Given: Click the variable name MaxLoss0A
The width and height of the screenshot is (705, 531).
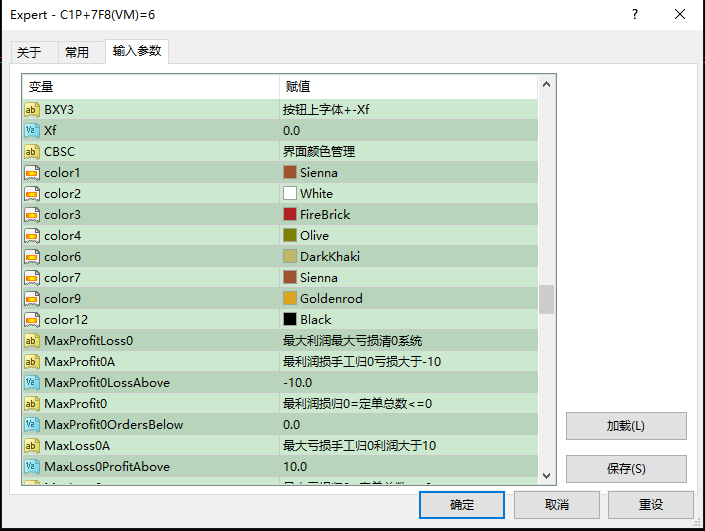Looking at the screenshot, I should coord(77,446).
